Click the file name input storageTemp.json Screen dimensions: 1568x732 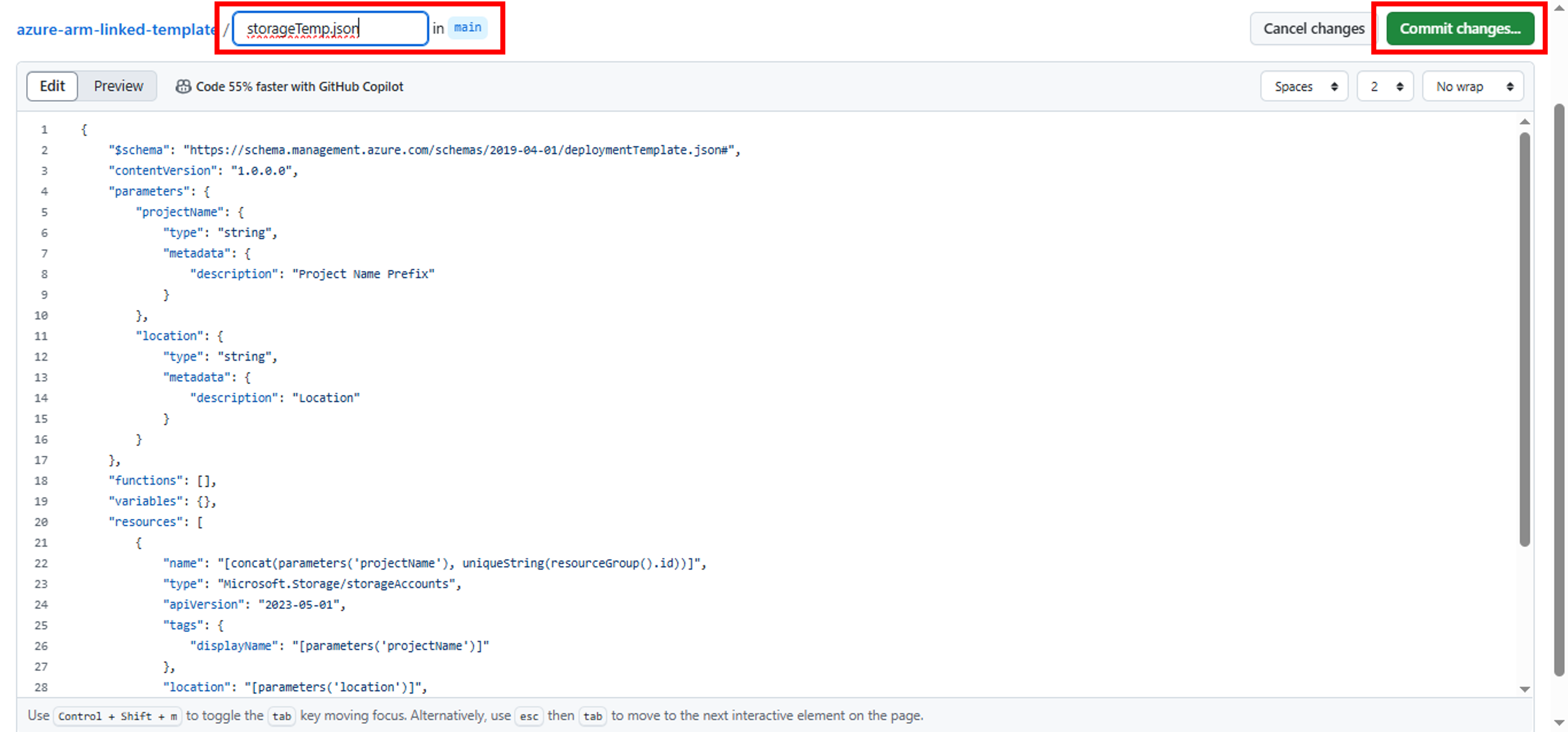click(x=329, y=28)
